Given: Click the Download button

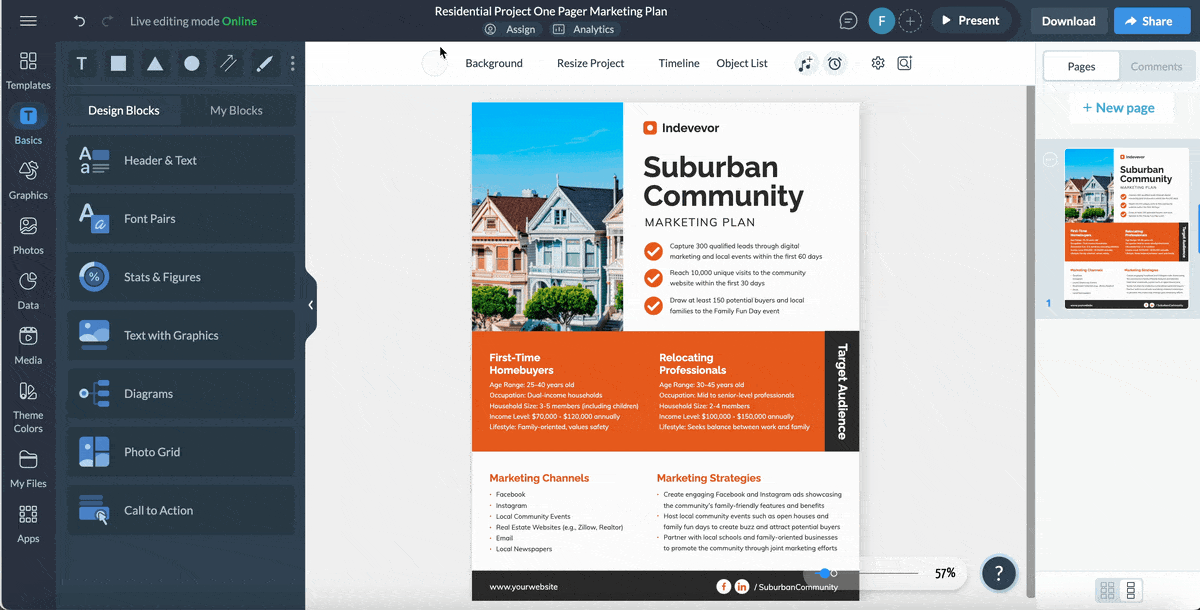Looking at the screenshot, I should [1068, 21].
